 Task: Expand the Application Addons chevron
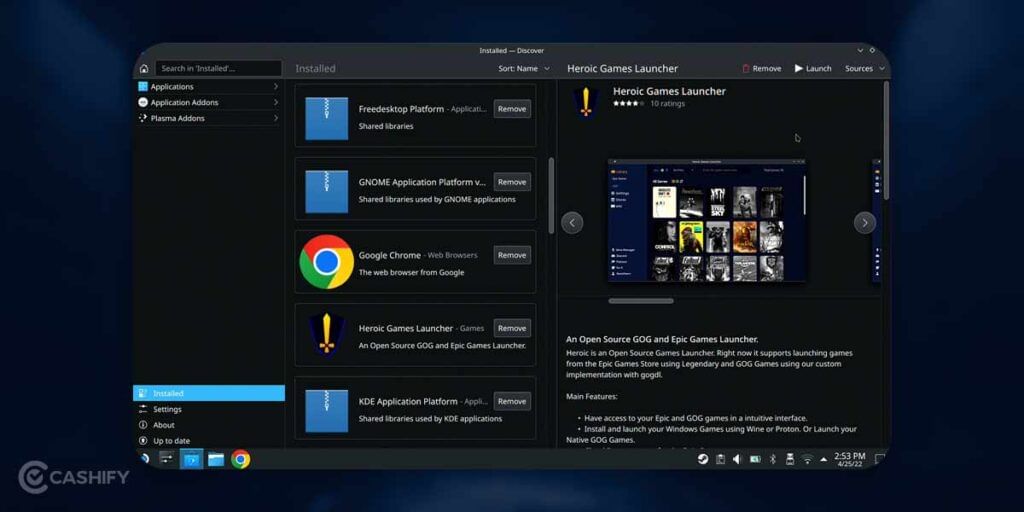tap(276, 103)
